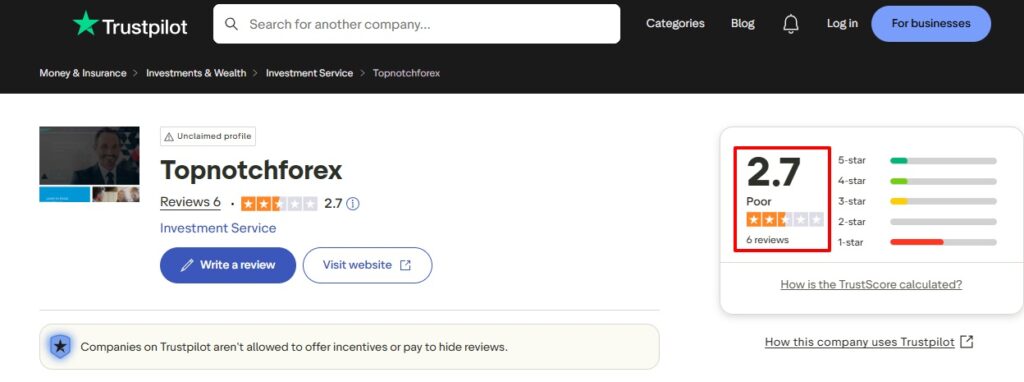Image resolution: width=1024 pixels, height=382 pixels.
Task: Open the Investment Service category link
Action: [218, 228]
